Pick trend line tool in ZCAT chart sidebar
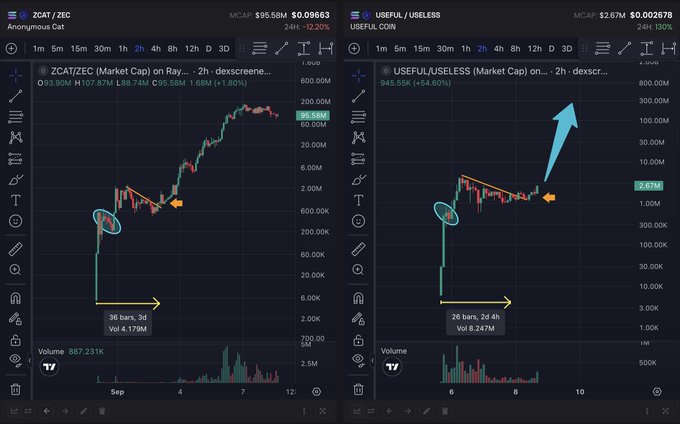Screen dimensions: 680x424 16,96
